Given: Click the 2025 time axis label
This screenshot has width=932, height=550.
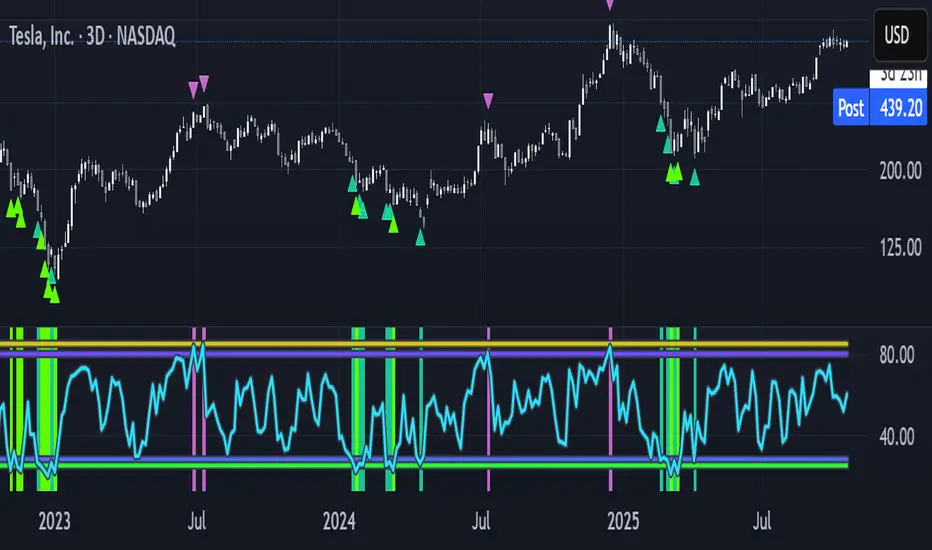Looking at the screenshot, I should (623, 521).
